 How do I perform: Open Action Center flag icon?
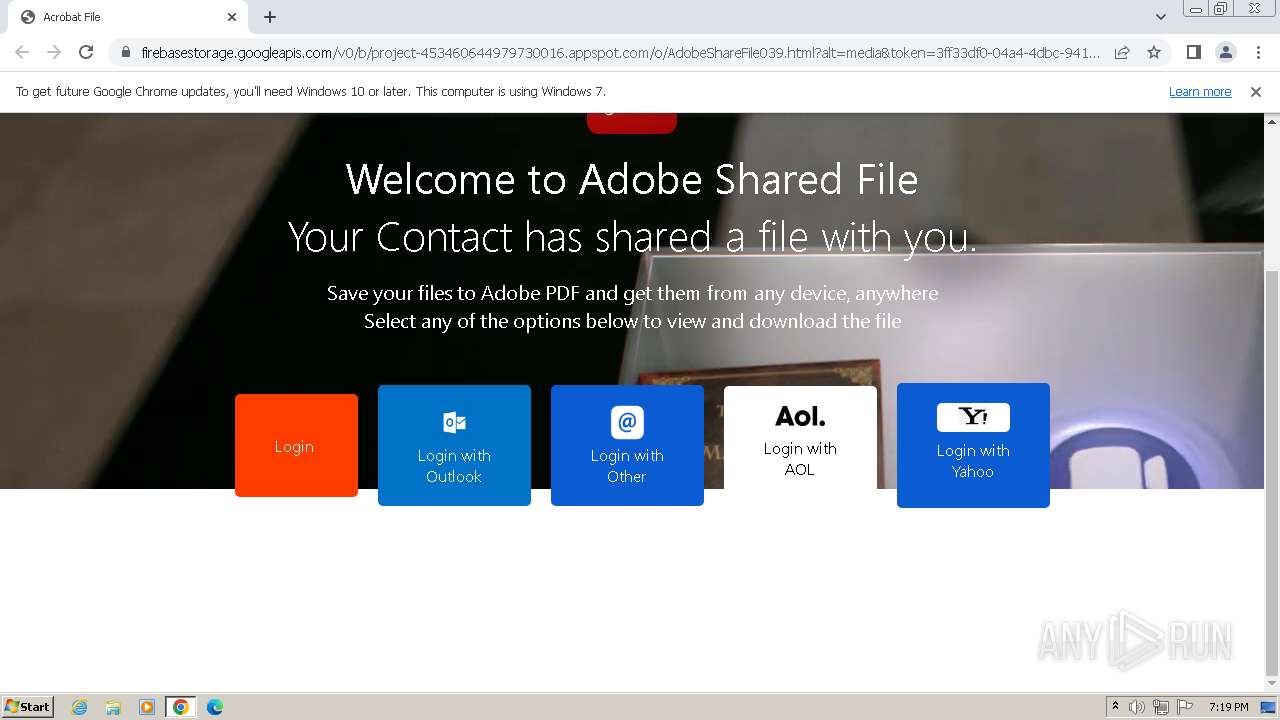tap(1185, 707)
